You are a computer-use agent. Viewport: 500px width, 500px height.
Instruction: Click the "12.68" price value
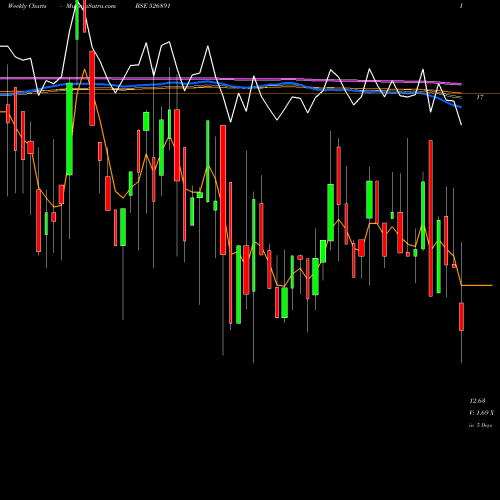click(477, 400)
